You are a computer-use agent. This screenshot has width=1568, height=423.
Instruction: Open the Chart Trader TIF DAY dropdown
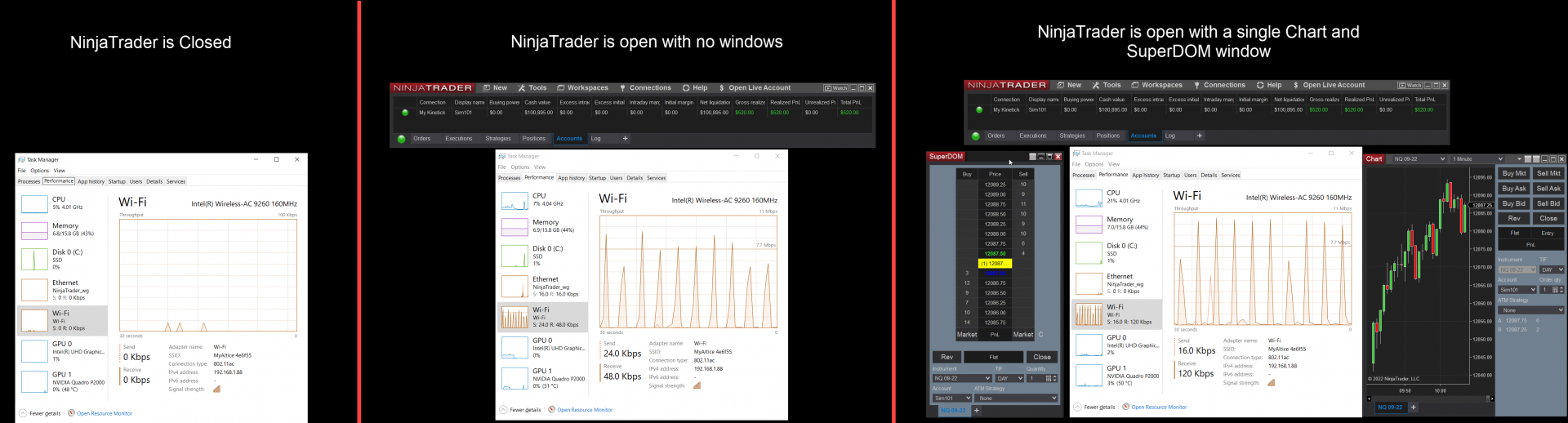1552,269
